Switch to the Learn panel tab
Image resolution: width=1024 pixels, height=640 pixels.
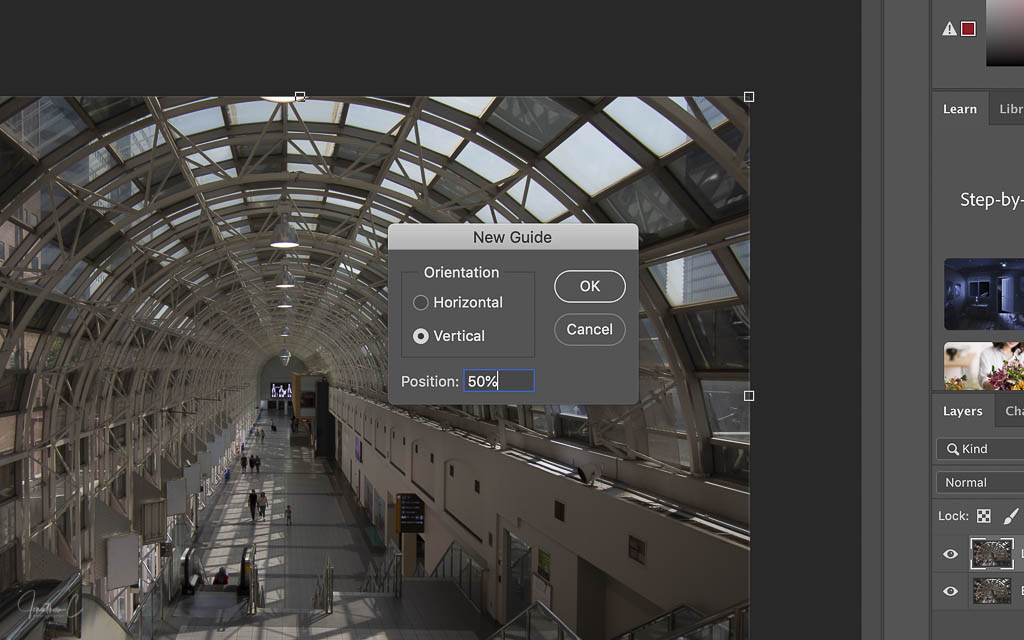pyautogui.click(x=960, y=109)
